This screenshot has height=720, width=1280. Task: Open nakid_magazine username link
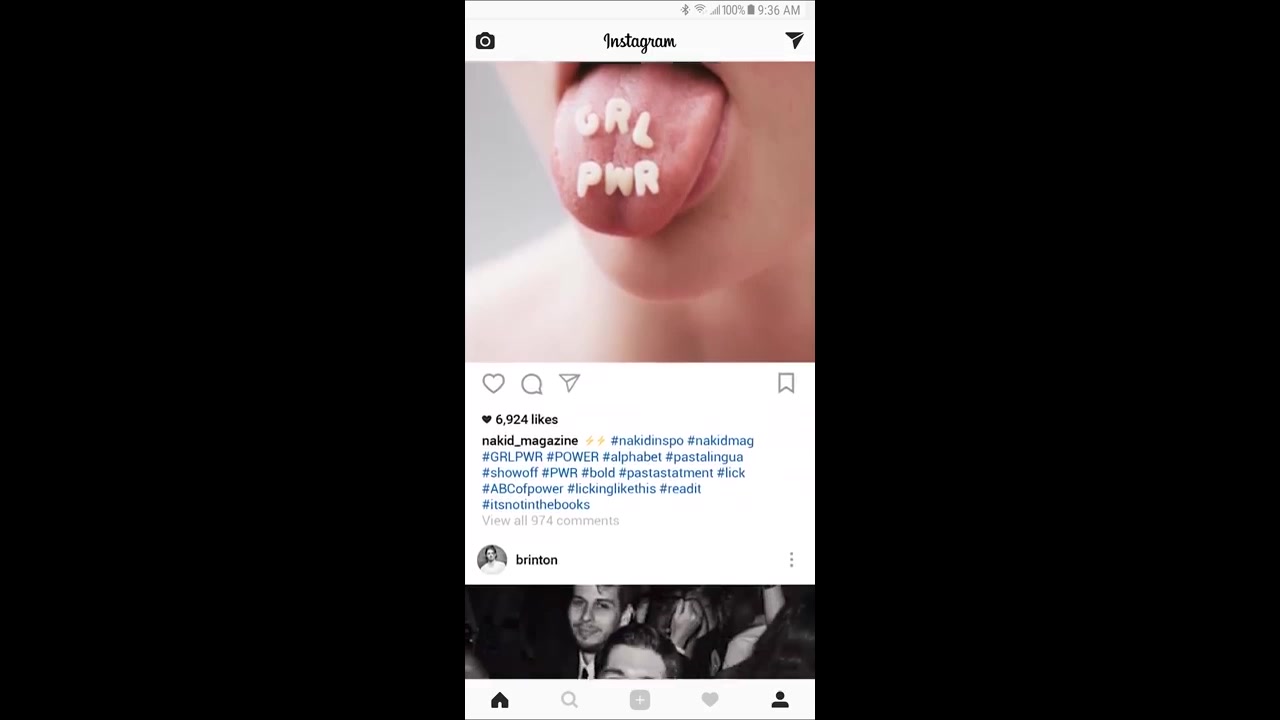[530, 441]
